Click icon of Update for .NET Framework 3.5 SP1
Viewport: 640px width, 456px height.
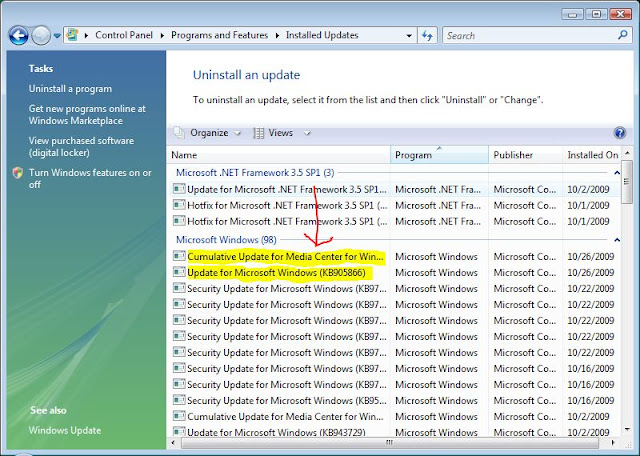pyautogui.click(x=179, y=189)
